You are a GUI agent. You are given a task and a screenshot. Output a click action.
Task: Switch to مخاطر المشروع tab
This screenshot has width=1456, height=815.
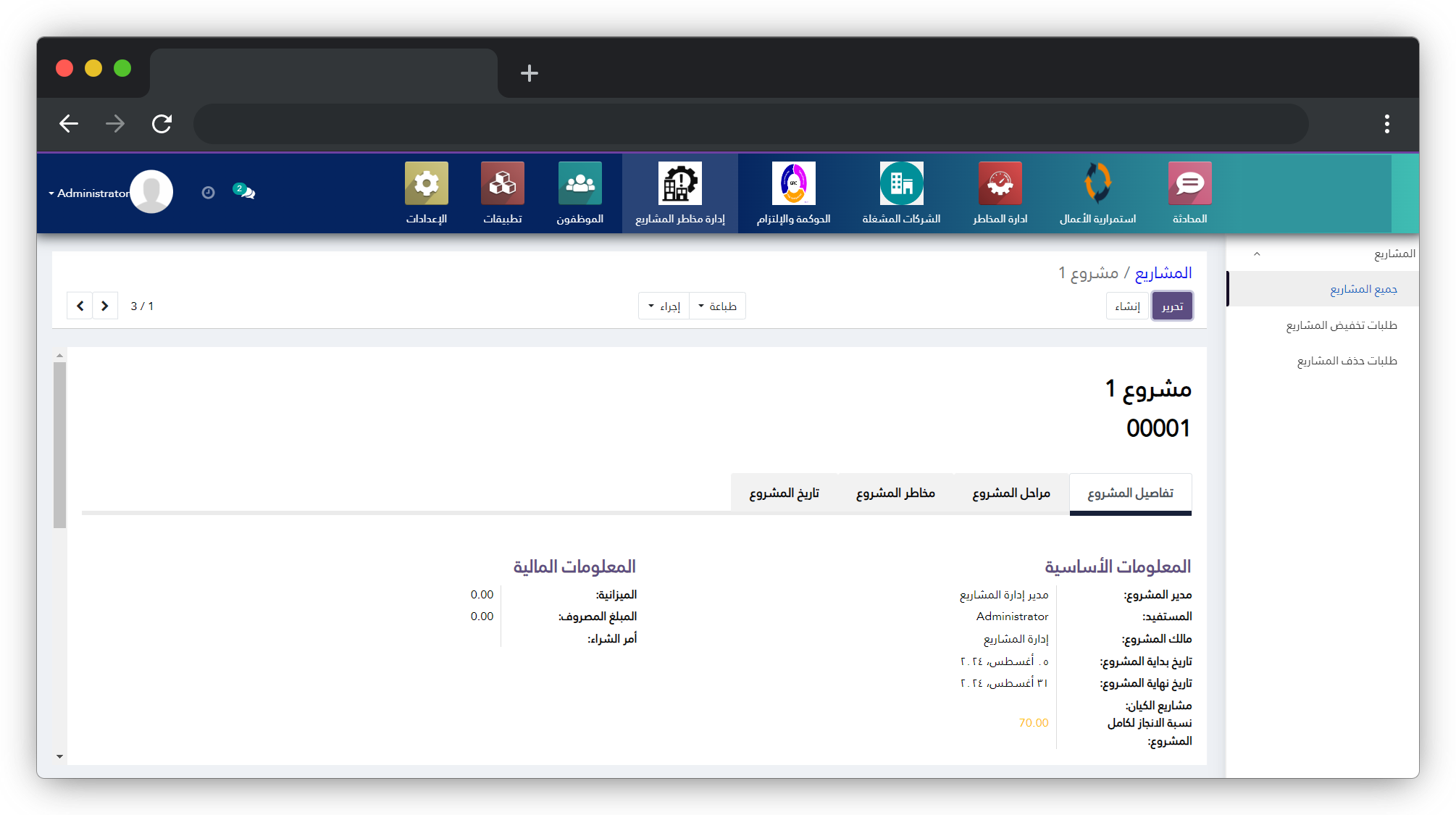[x=895, y=493]
